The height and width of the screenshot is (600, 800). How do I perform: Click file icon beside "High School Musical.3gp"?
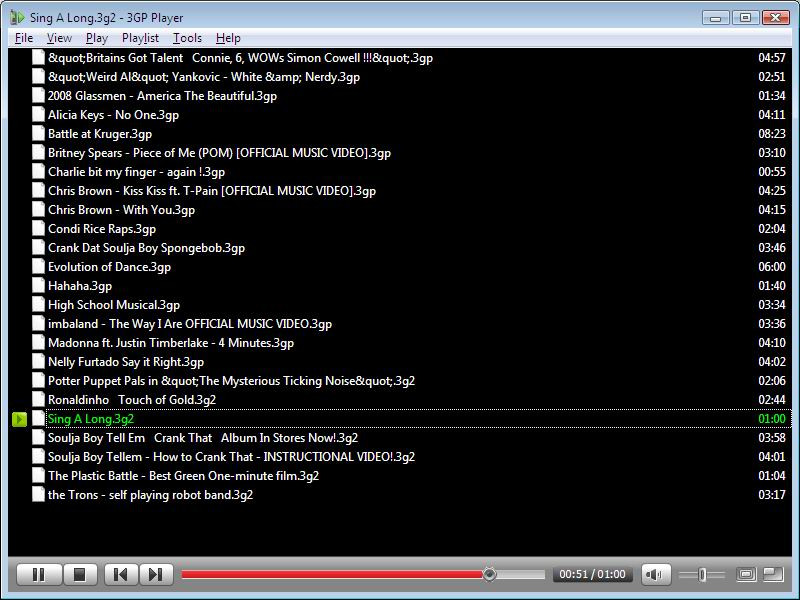[38, 305]
